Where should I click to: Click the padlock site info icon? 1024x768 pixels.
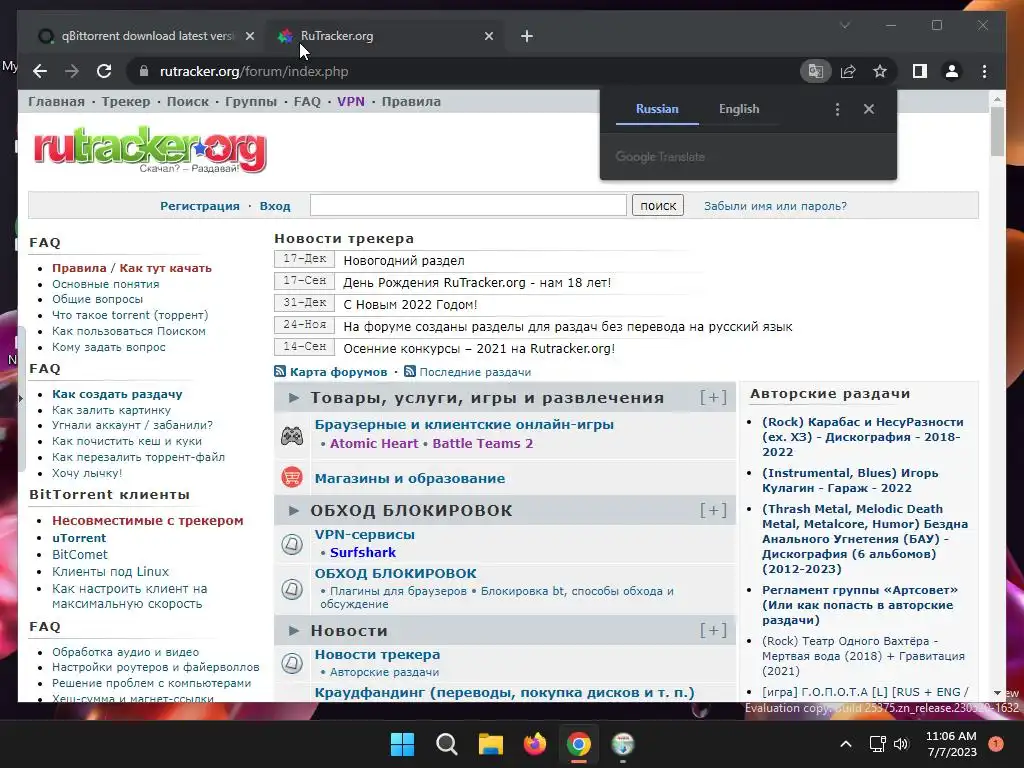click(x=144, y=71)
